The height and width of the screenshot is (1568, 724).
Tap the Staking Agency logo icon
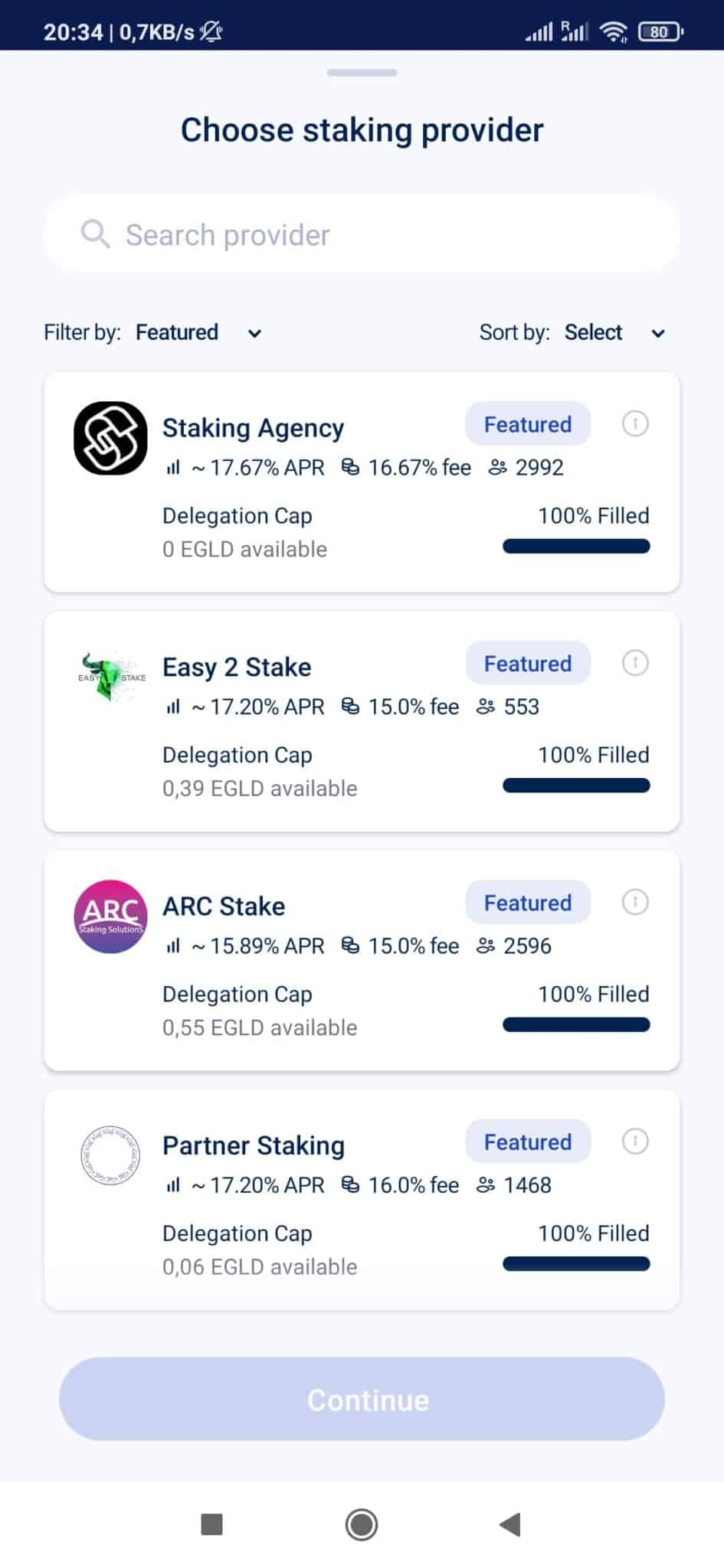point(110,438)
